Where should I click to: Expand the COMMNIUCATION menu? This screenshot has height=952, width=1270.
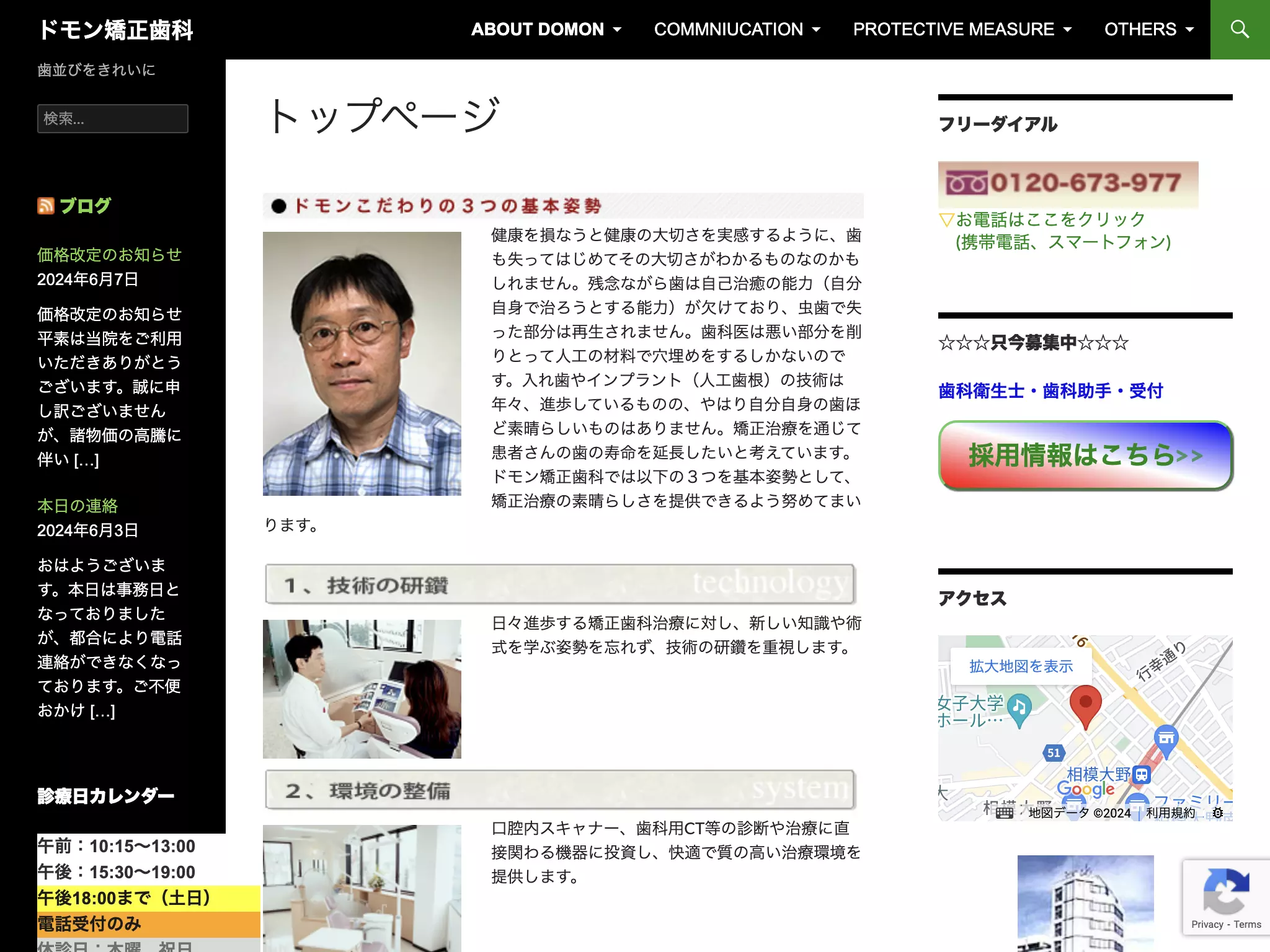tap(737, 29)
